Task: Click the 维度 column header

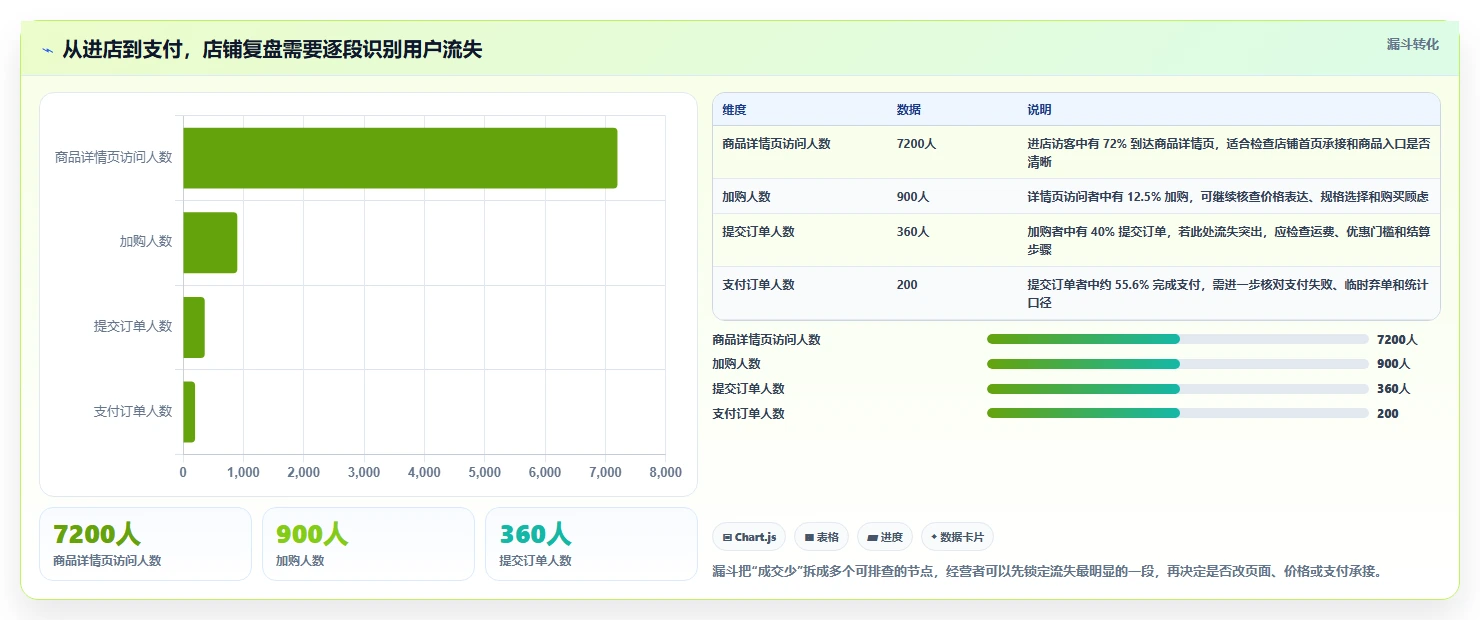Action: pos(734,110)
